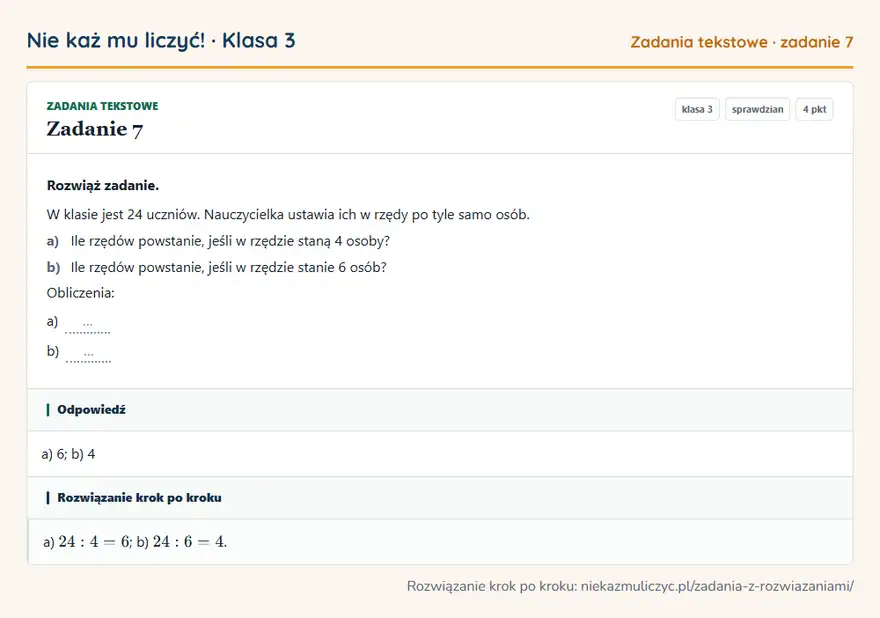Open the niekazmuliczyc.pl/zadania-z-rozwiazaniami/ link
This screenshot has height=618, width=880.
pyautogui.click(x=717, y=586)
